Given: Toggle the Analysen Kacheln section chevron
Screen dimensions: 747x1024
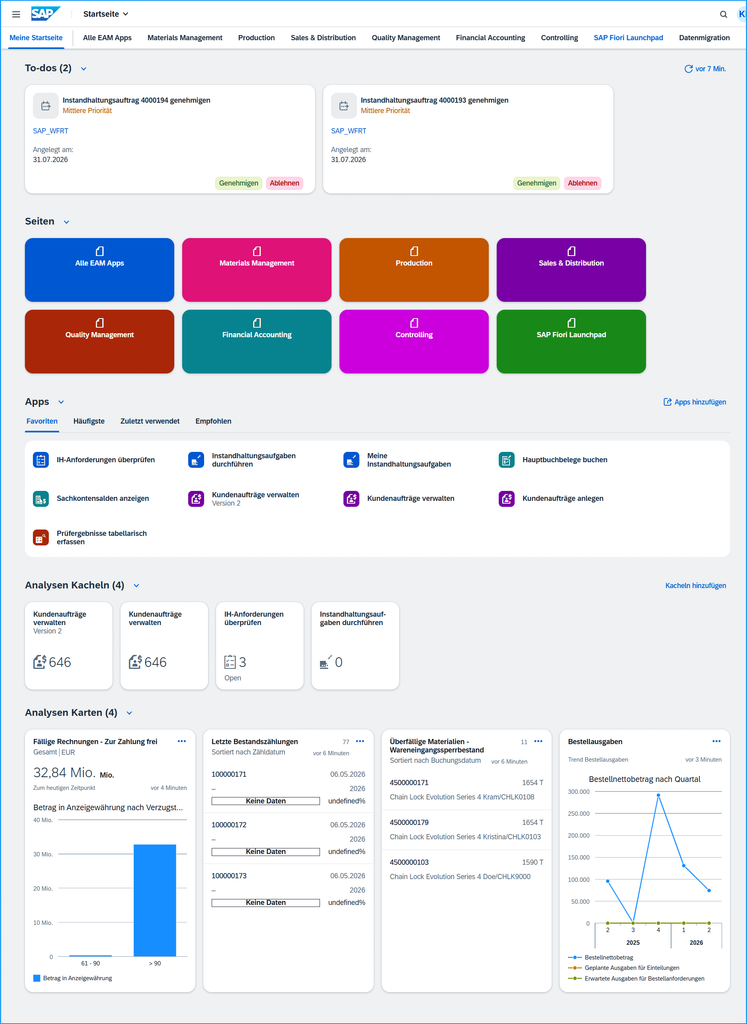Looking at the screenshot, I should [x=136, y=586].
